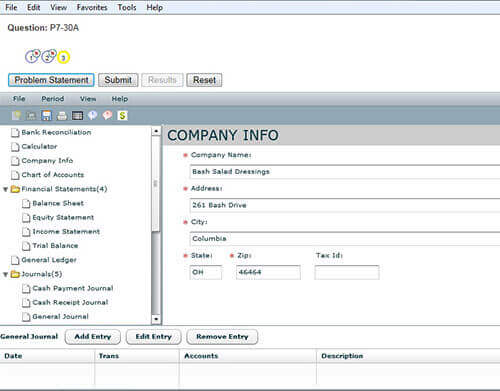
Task: Open application View menu
Action: (88, 99)
